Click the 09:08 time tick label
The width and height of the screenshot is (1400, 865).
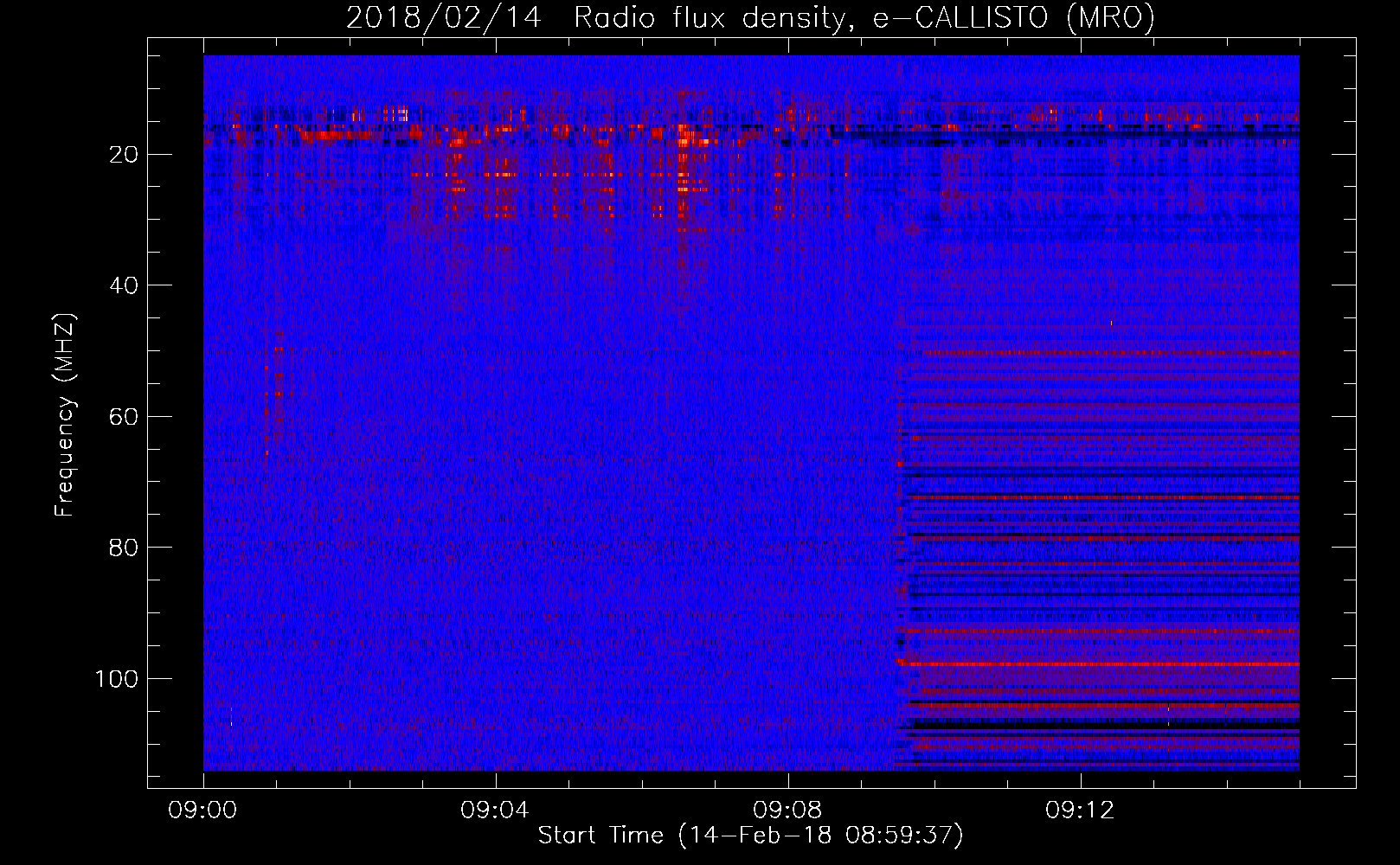788,811
